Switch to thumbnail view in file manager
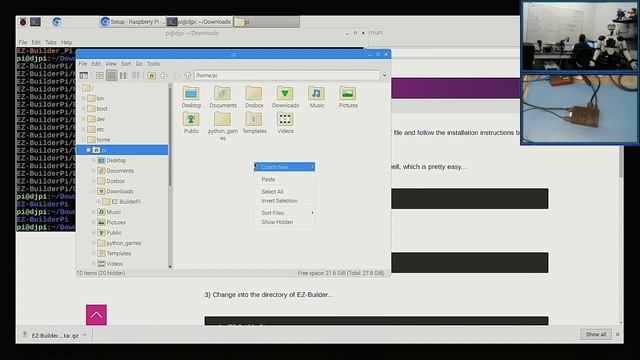This screenshot has width=640, height=360. pos(111,76)
